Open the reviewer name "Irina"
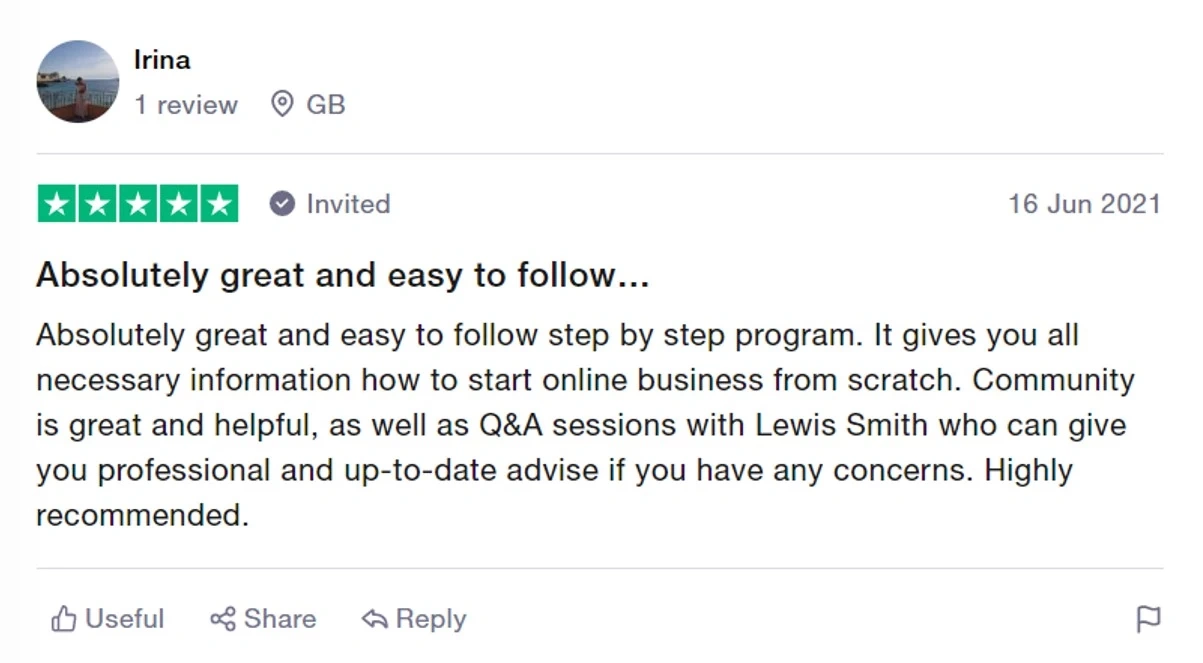Viewport: 1203px width, 663px height. click(162, 60)
